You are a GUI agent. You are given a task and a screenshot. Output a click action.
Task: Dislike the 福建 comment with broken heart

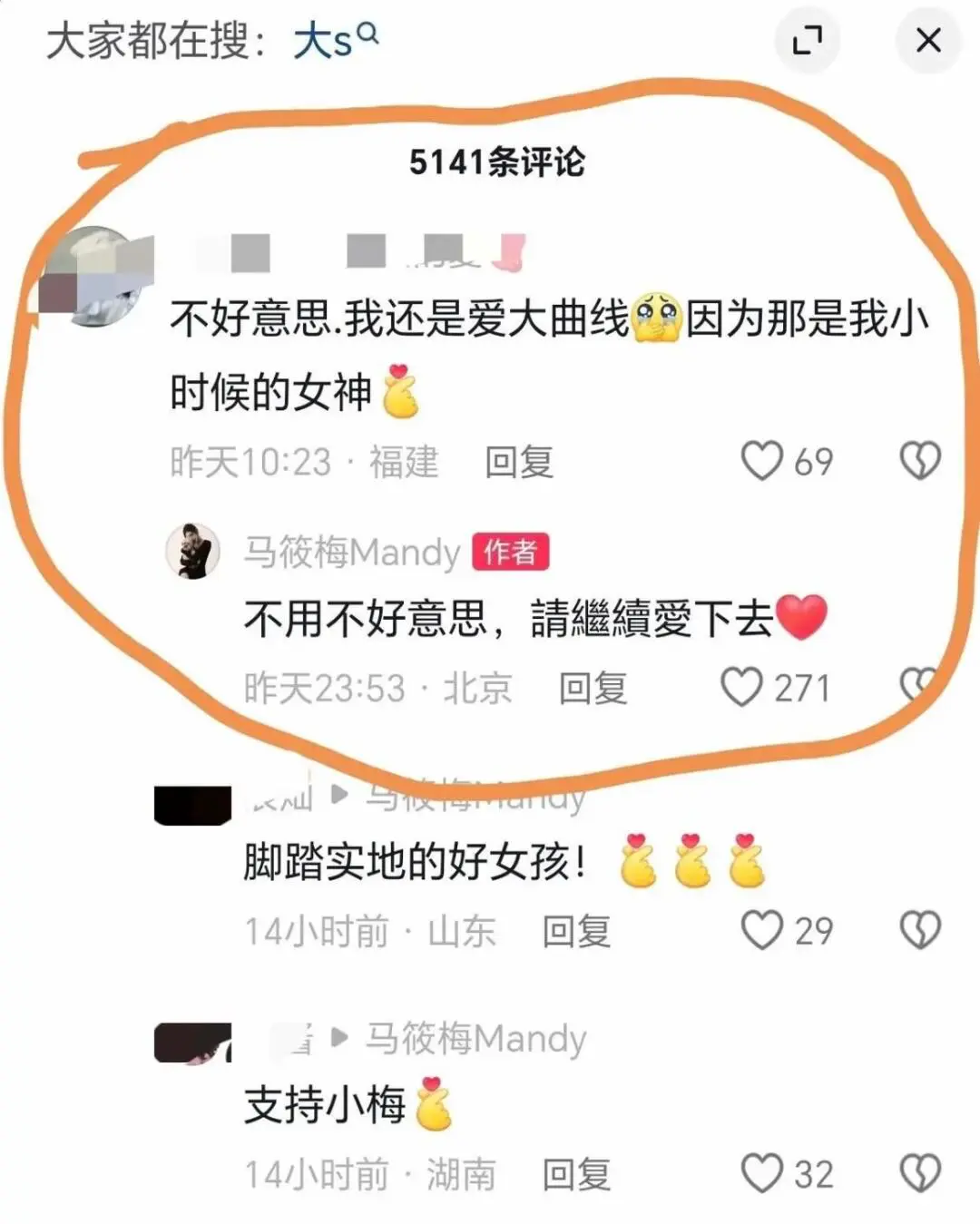tap(920, 461)
